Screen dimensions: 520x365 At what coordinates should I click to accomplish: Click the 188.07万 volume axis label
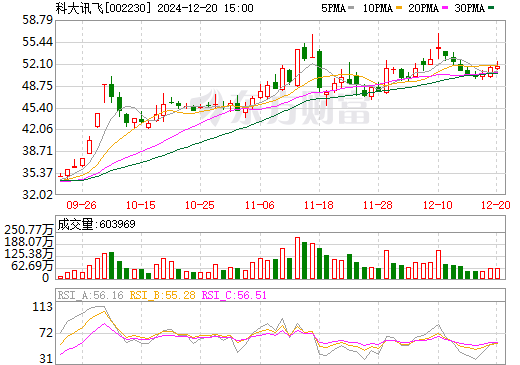pos(29,242)
